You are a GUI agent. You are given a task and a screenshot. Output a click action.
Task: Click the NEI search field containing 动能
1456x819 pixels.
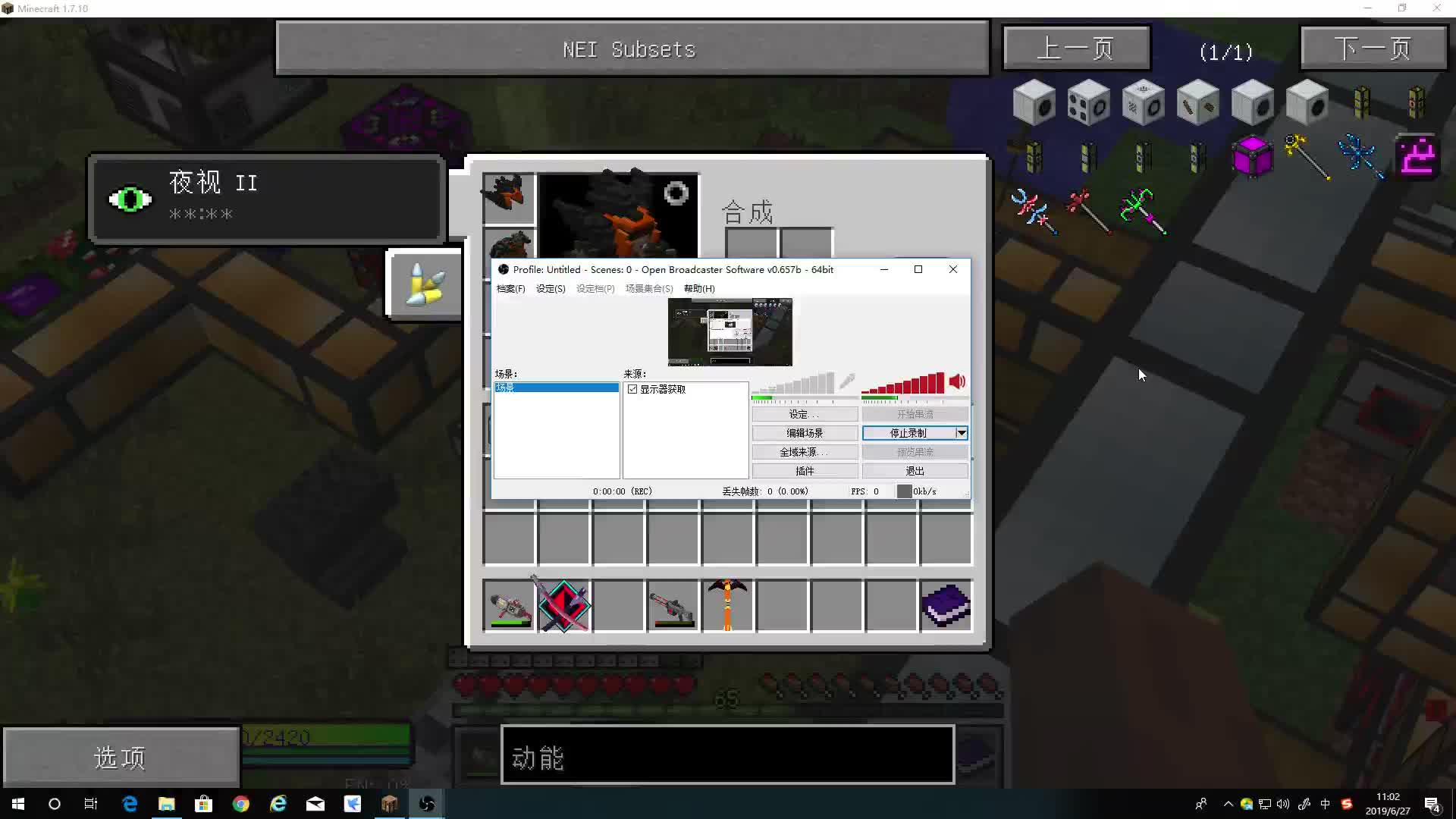[x=727, y=755]
